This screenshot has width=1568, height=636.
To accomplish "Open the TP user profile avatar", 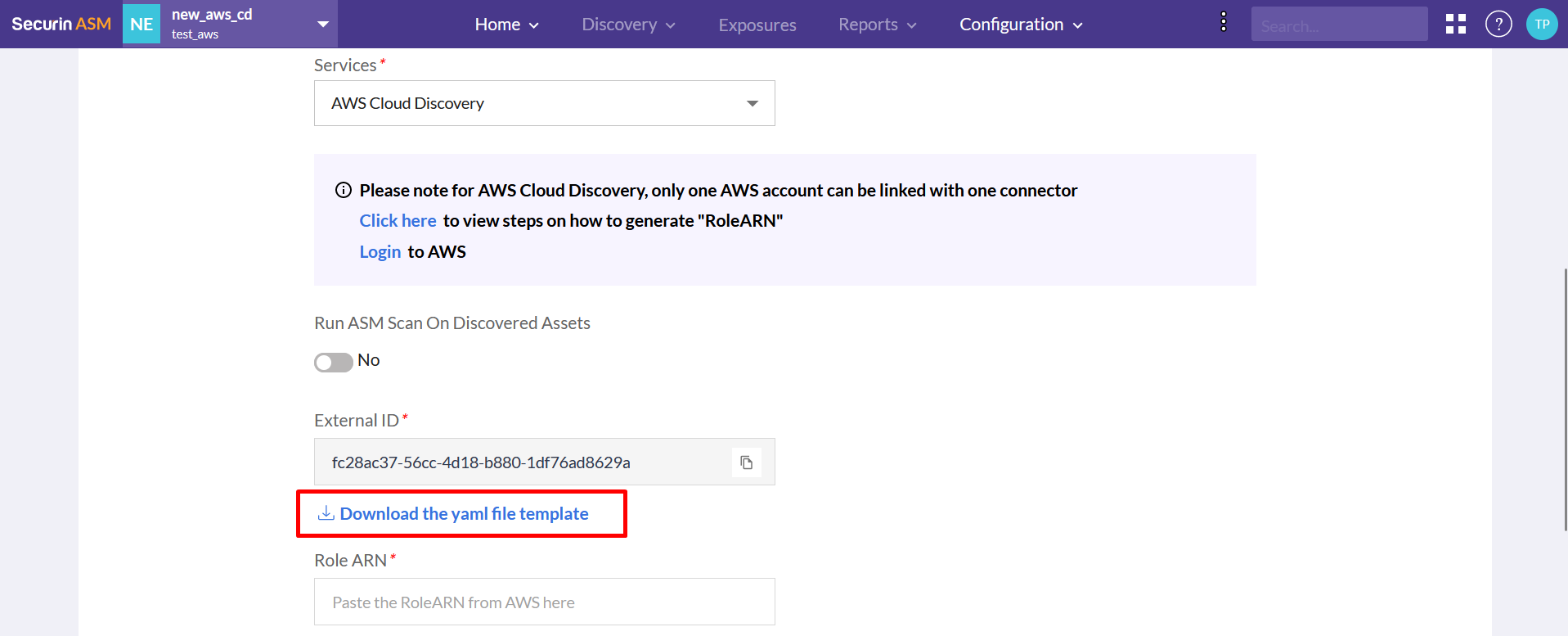I will [x=1542, y=24].
